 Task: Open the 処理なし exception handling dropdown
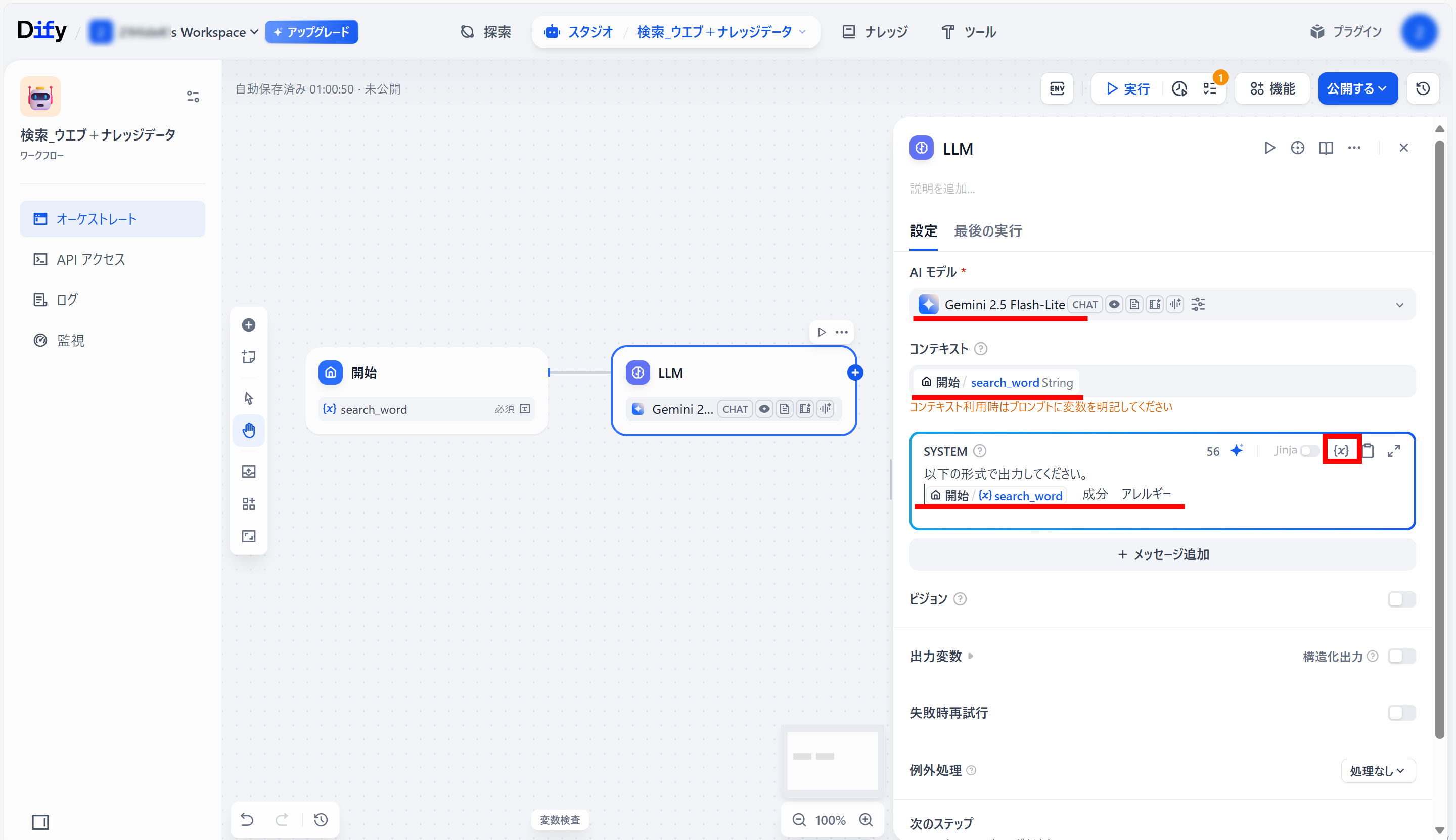(1378, 771)
